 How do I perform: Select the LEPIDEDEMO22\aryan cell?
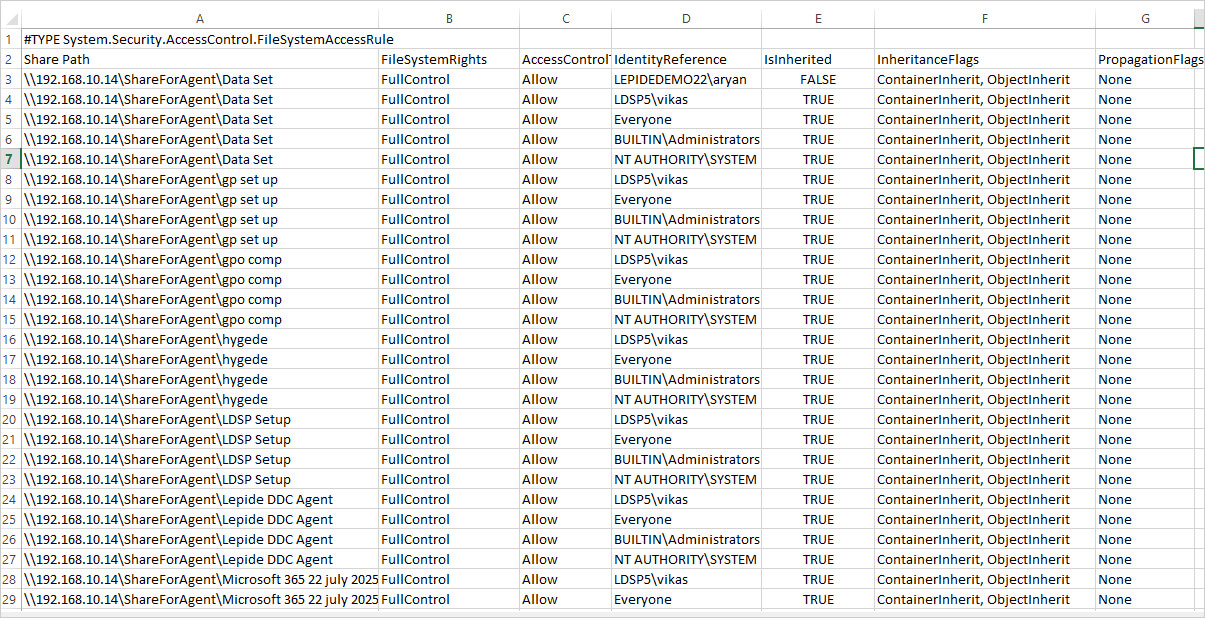[686, 79]
